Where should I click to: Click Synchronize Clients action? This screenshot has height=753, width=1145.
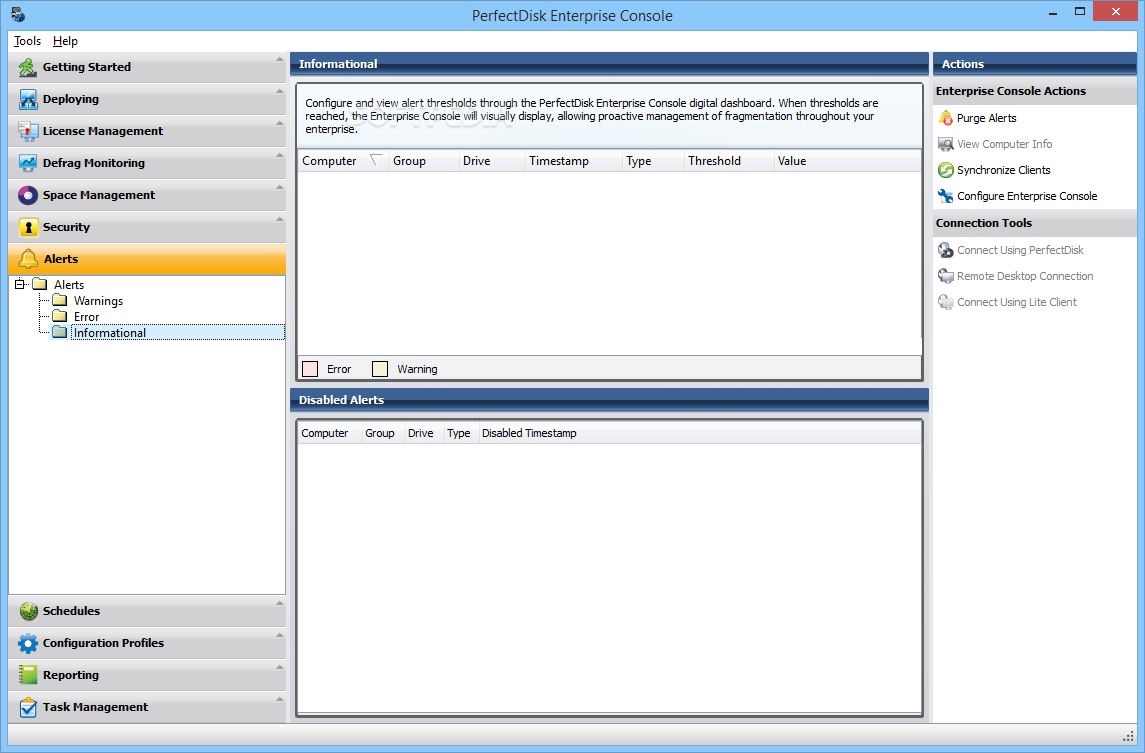point(1003,170)
